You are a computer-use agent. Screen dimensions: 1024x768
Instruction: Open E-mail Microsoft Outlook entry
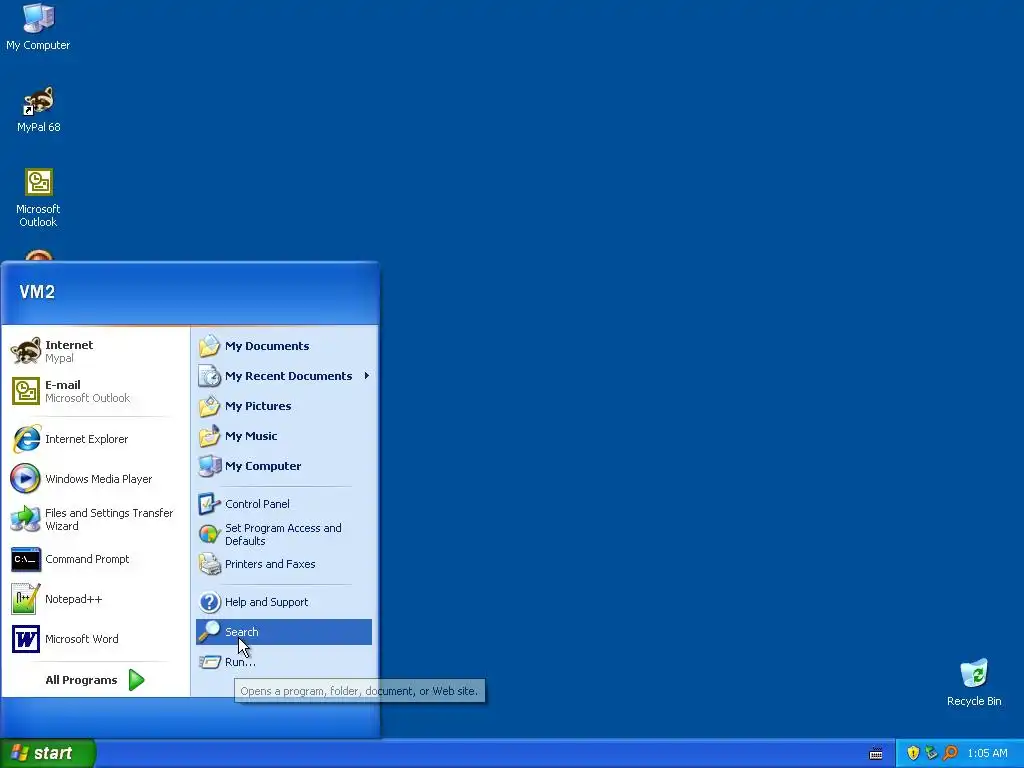95,391
